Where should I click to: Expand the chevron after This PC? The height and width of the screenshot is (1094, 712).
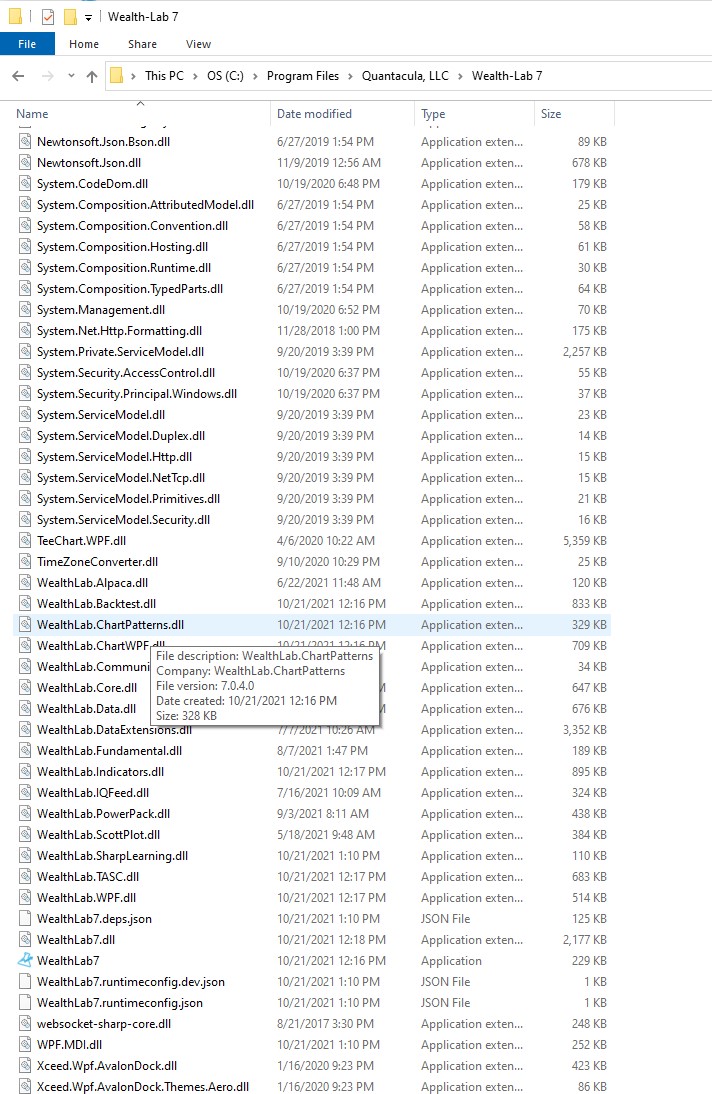pyautogui.click(x=195, y=76)
